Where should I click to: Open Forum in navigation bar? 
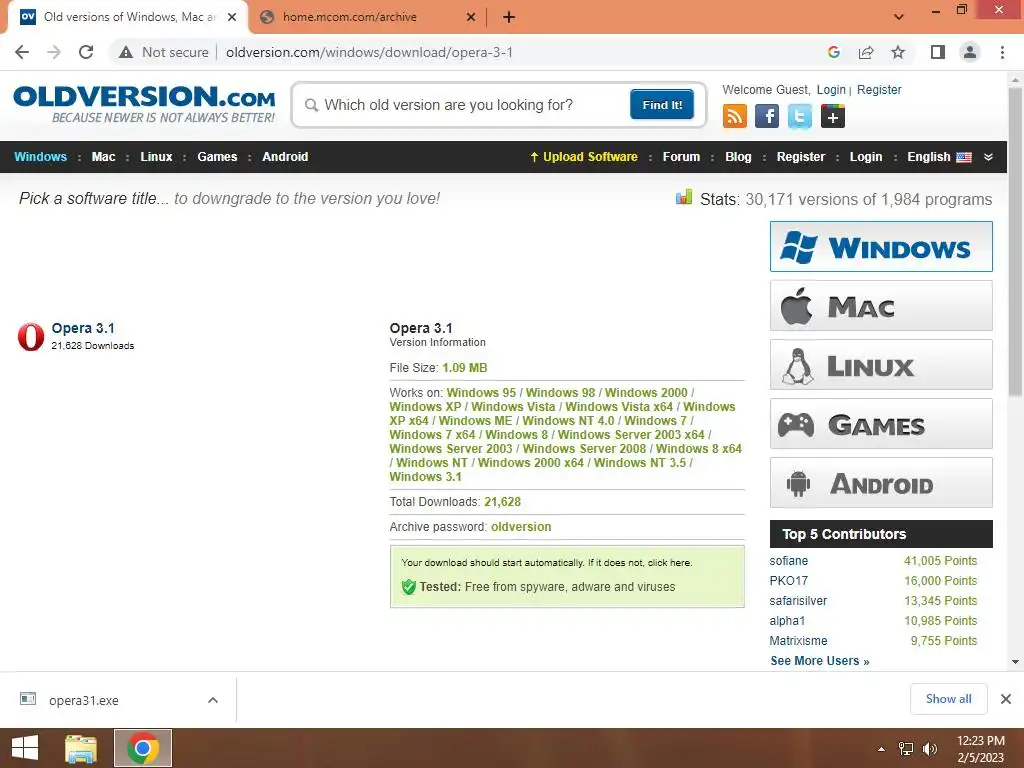[x=681, y=157]
